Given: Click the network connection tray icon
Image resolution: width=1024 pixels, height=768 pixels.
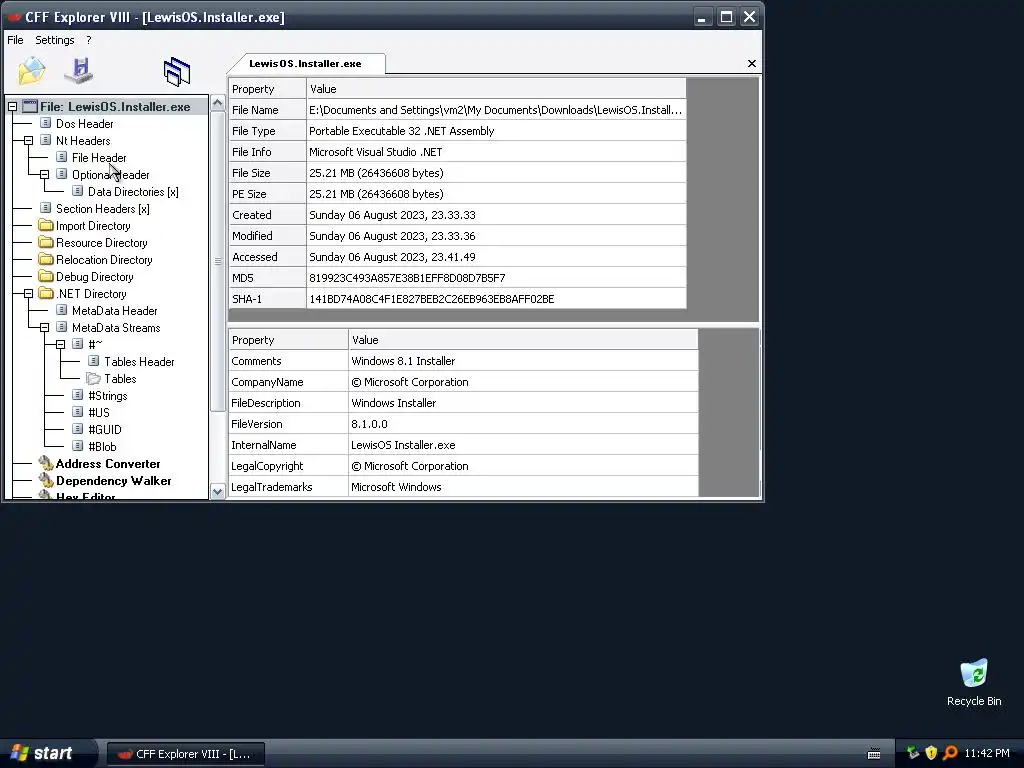Looking at the screenshot, I should (x=912, y=753).
